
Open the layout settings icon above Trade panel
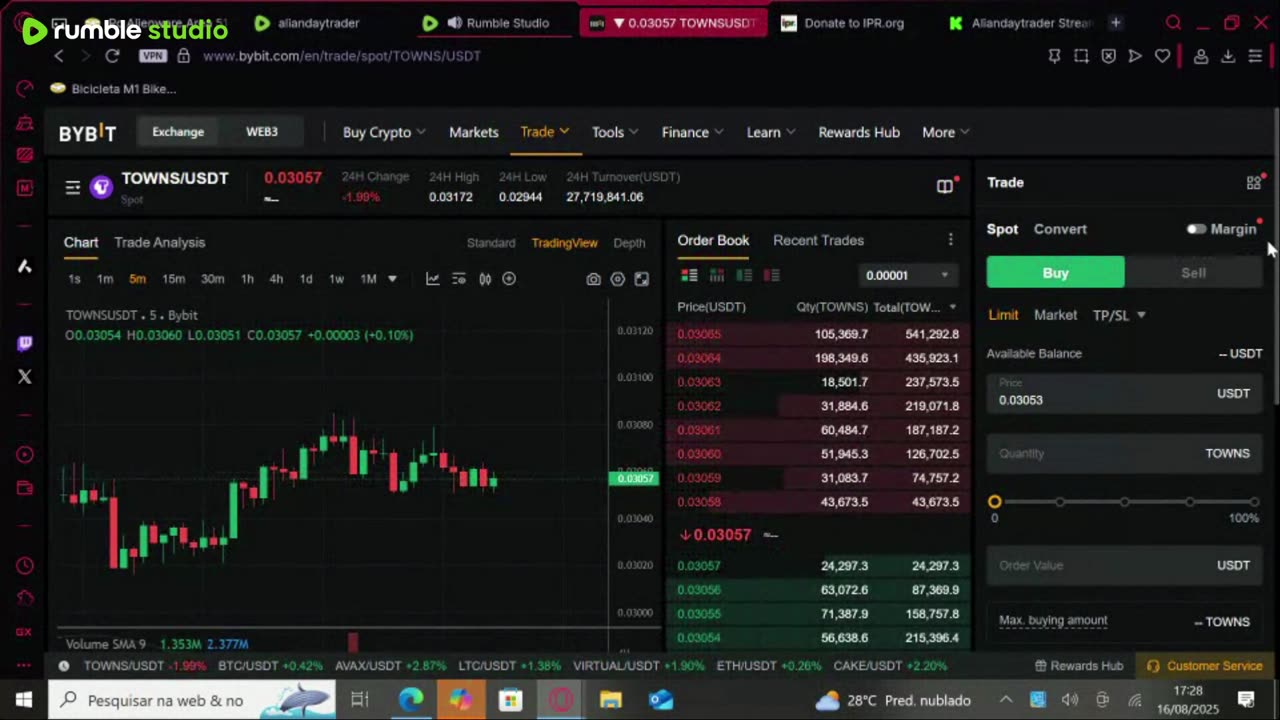pos(944,186)
